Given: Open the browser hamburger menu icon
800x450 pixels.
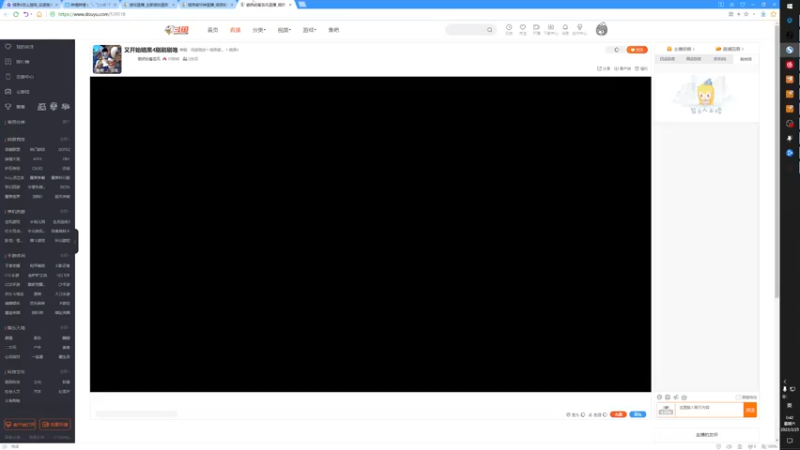Looking at the screenshot, I should (x=732, y=4).
